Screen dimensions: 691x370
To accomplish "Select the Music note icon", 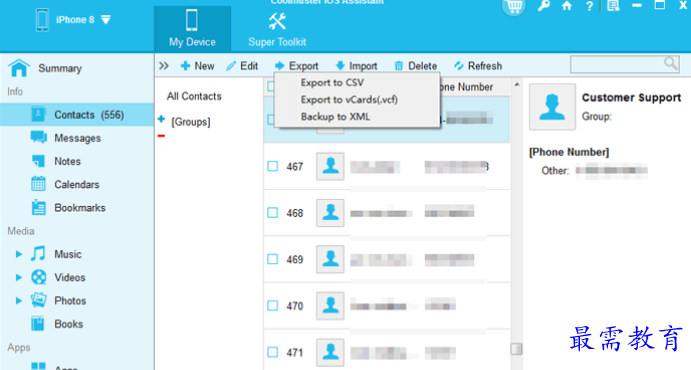I will click(38, 254).
